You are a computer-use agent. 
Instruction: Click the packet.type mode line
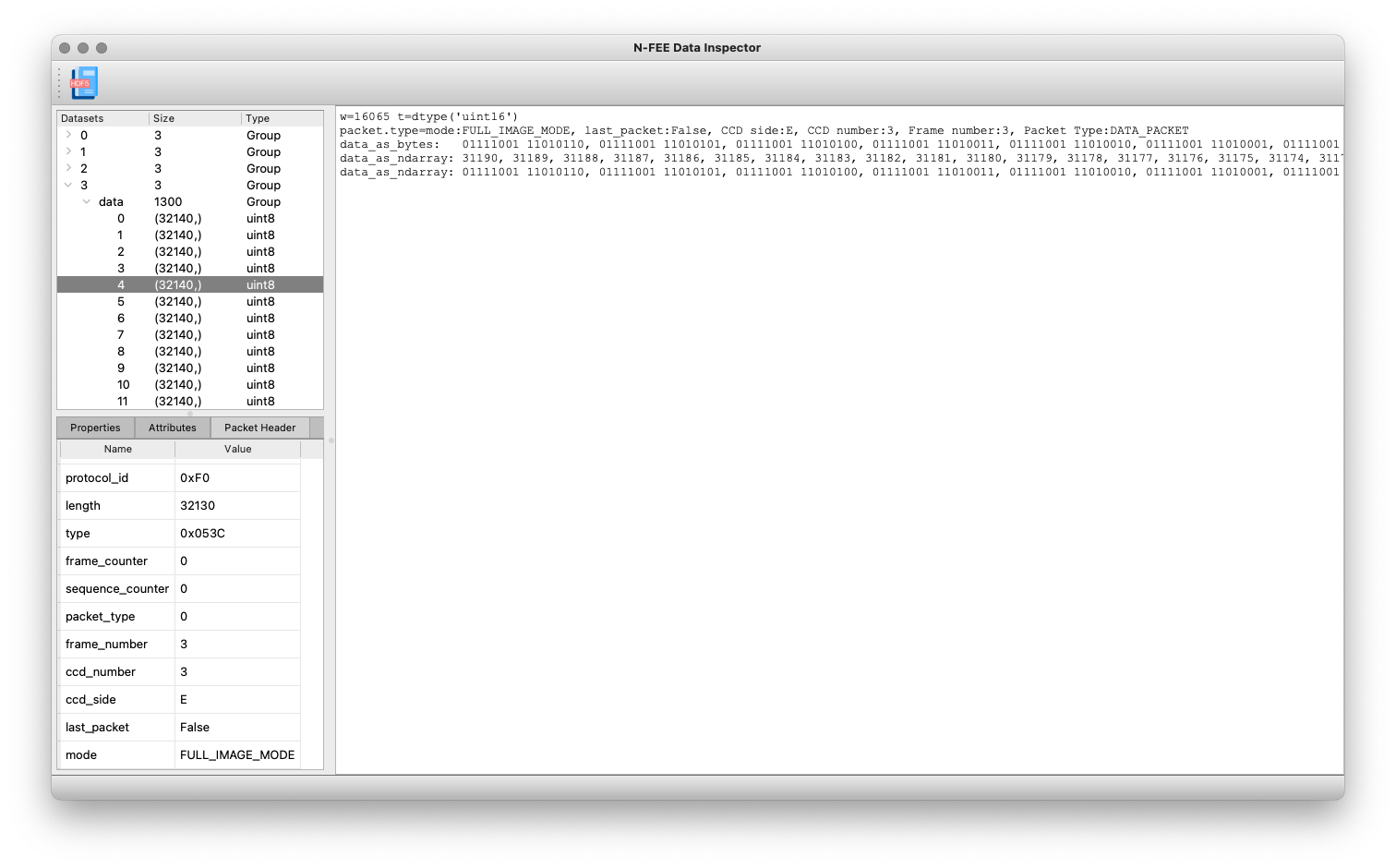click(x=764, y=130)
